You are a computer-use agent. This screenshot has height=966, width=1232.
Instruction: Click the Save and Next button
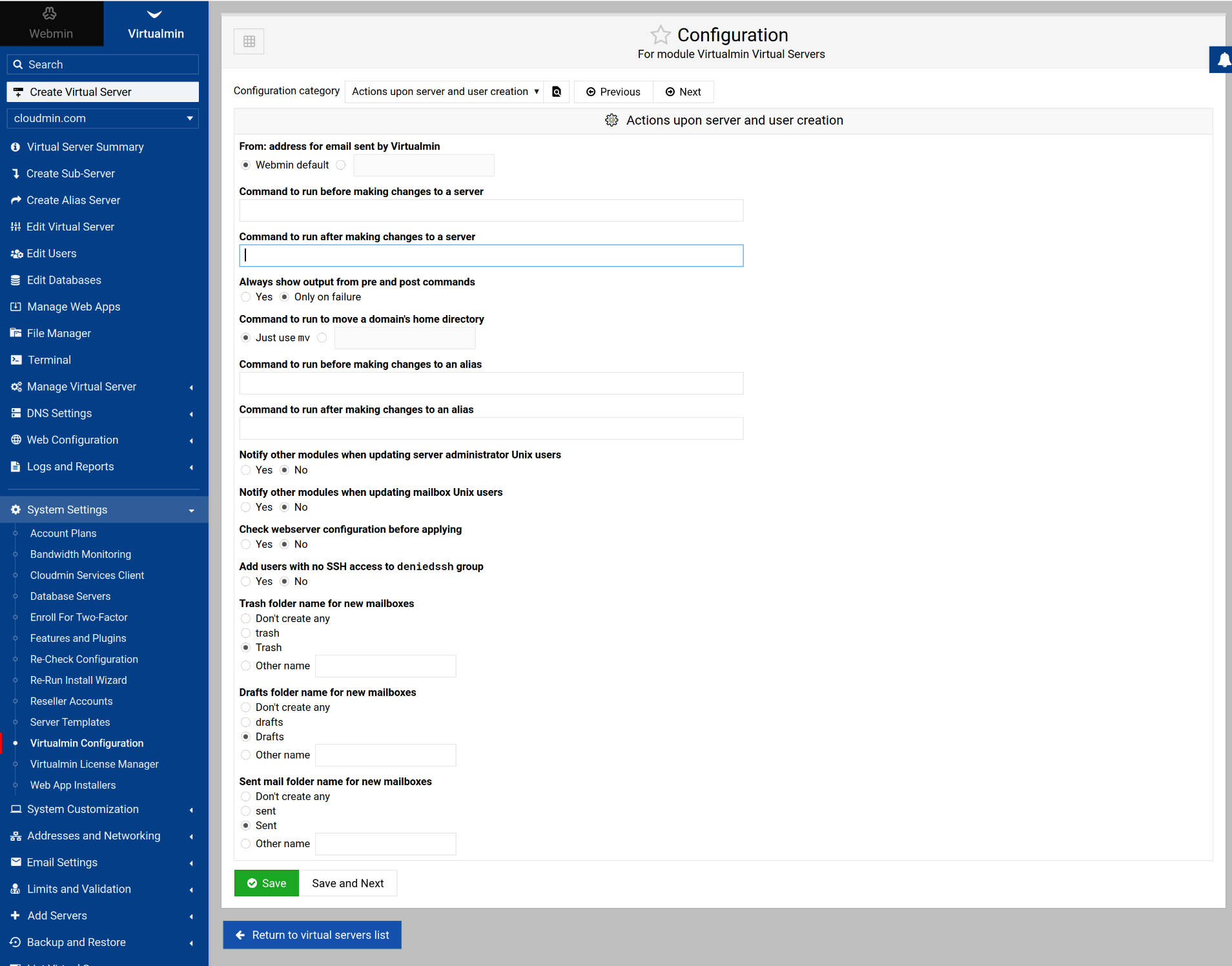pos(347,883)
